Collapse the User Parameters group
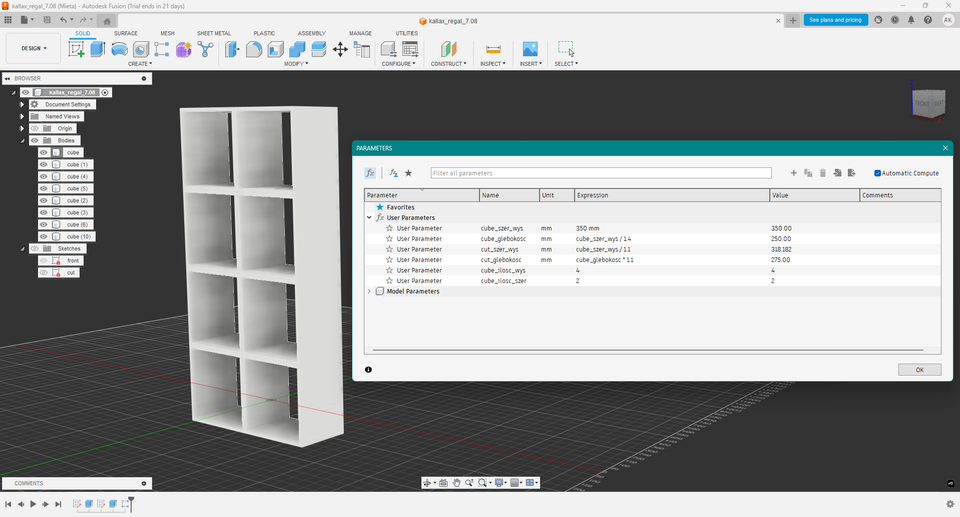 pos(369,217)
